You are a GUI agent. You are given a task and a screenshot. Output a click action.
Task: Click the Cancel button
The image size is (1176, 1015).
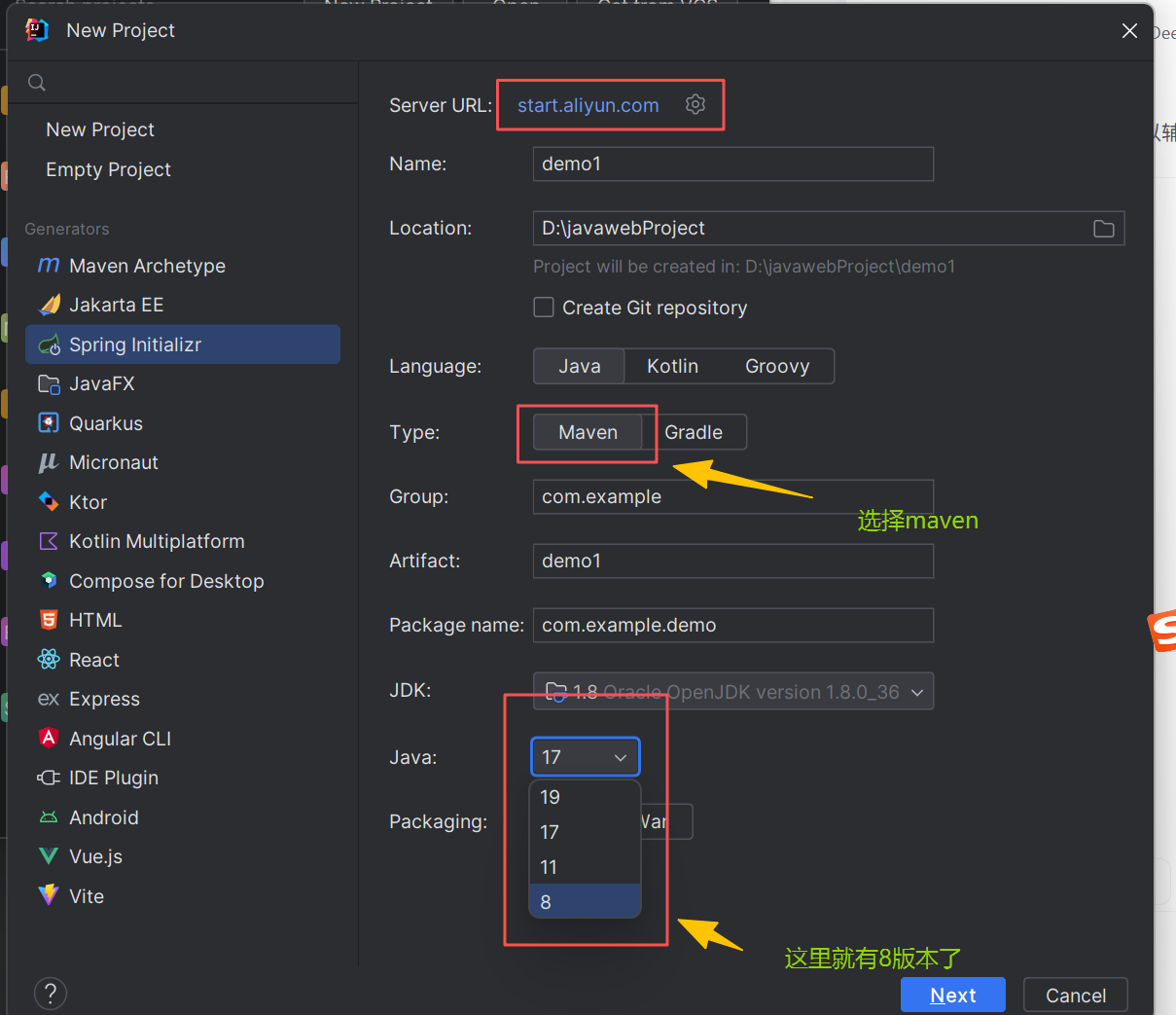point(1076,995)
